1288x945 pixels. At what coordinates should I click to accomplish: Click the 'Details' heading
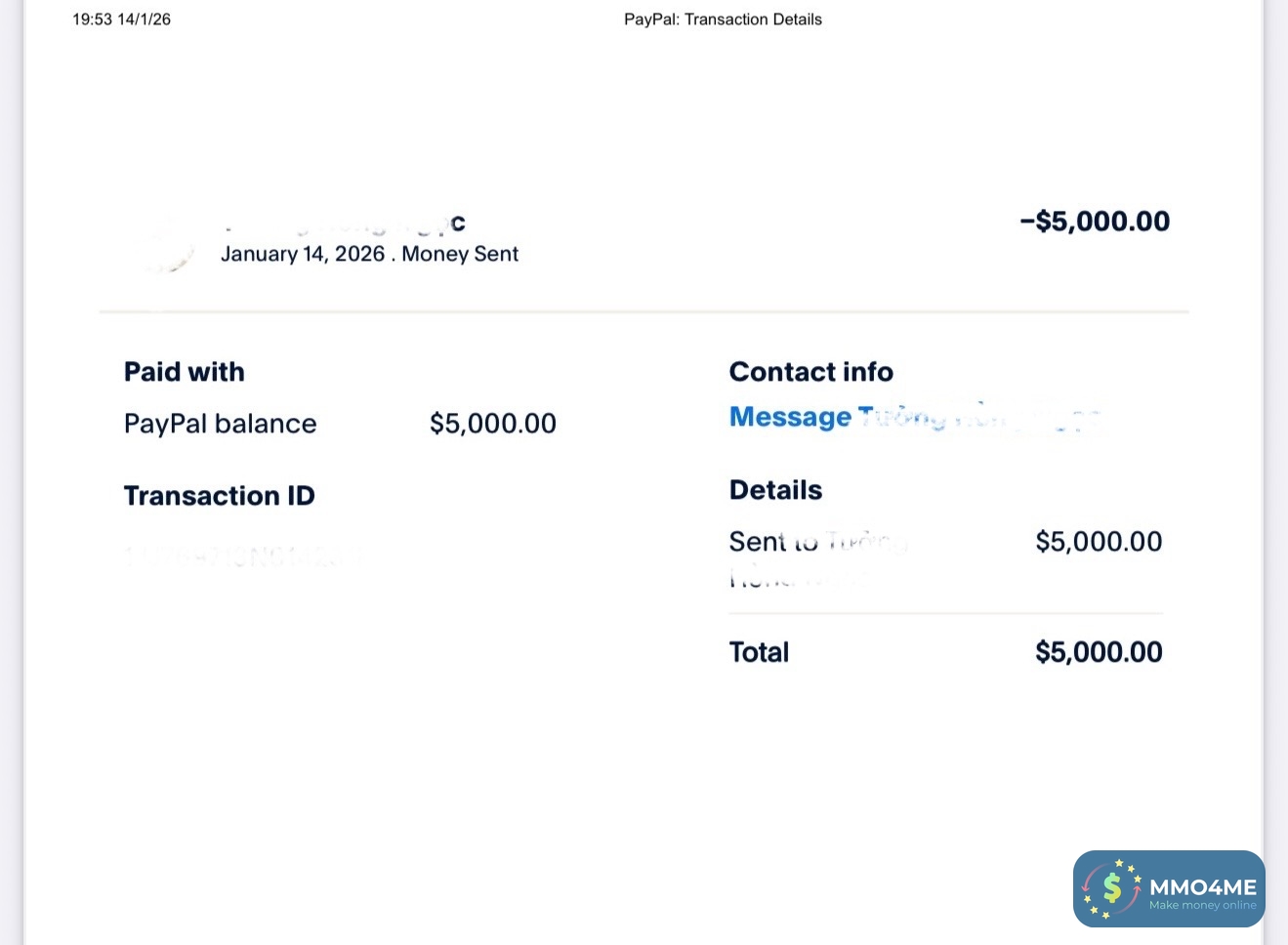pyautogui.click(x=775, y=490)
